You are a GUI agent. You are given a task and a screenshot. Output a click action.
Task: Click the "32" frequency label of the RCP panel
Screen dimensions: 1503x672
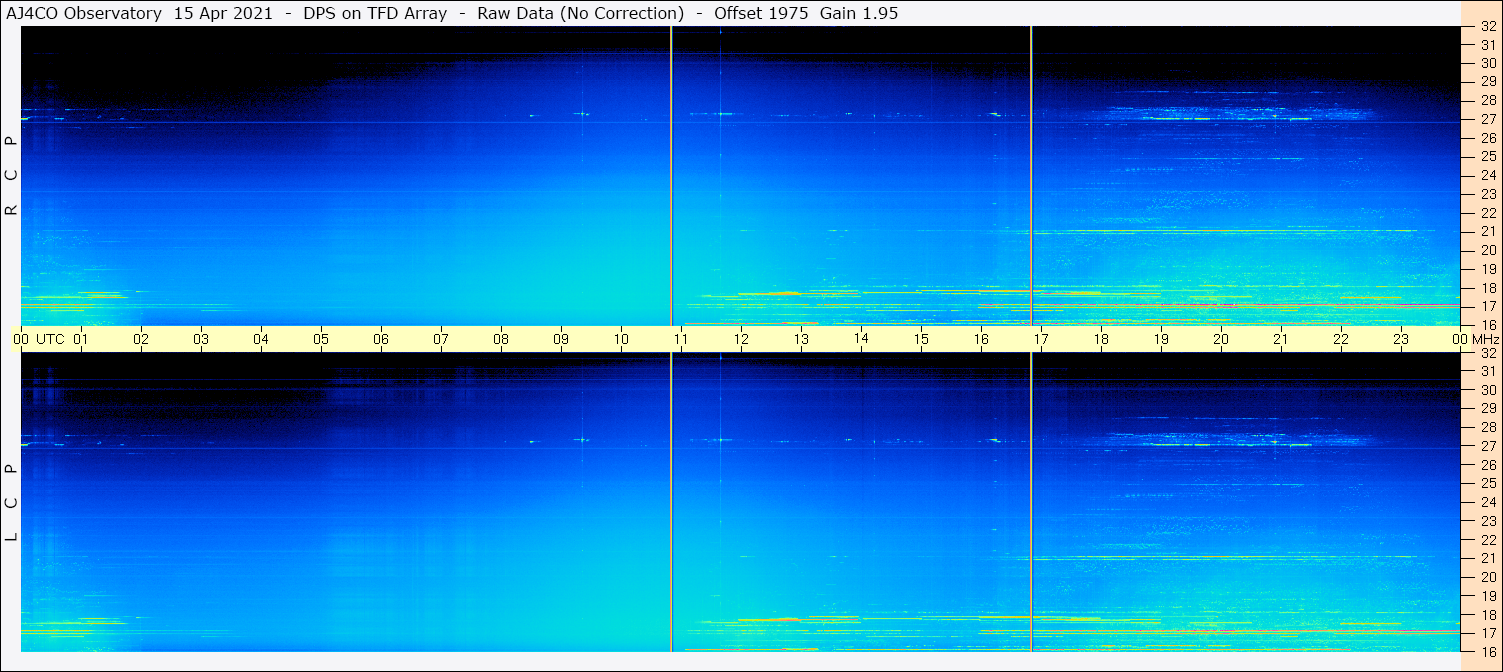click(x=1488, y=27)
